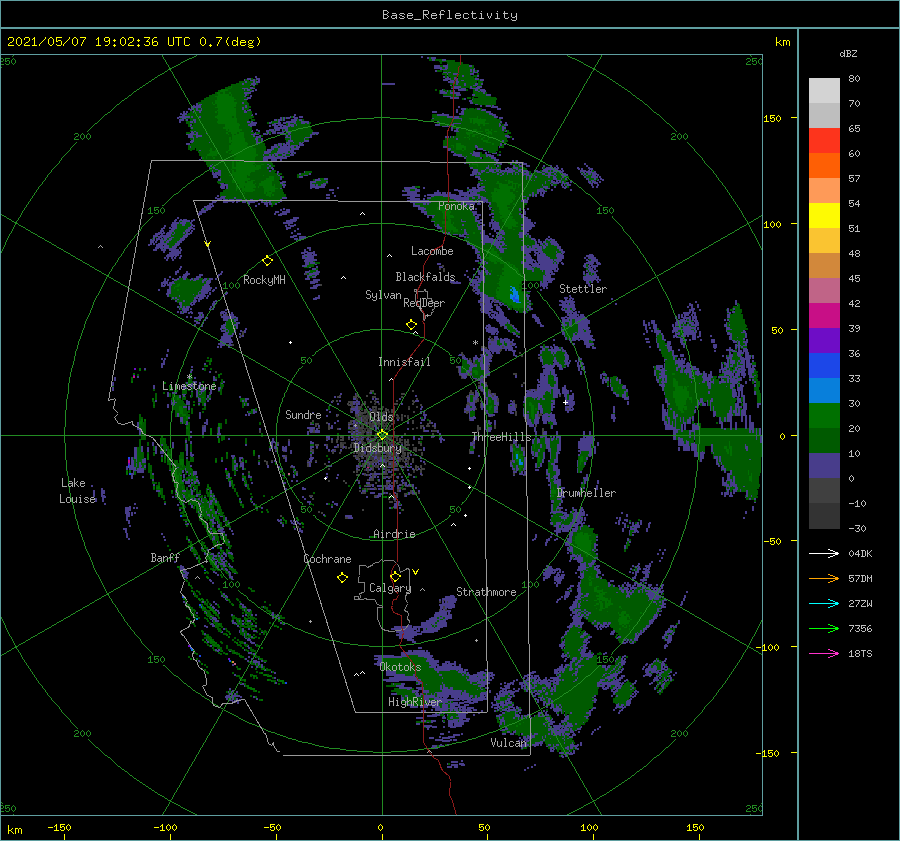Click the Sundre city label

pyautogui.click(x=303, y=415)
